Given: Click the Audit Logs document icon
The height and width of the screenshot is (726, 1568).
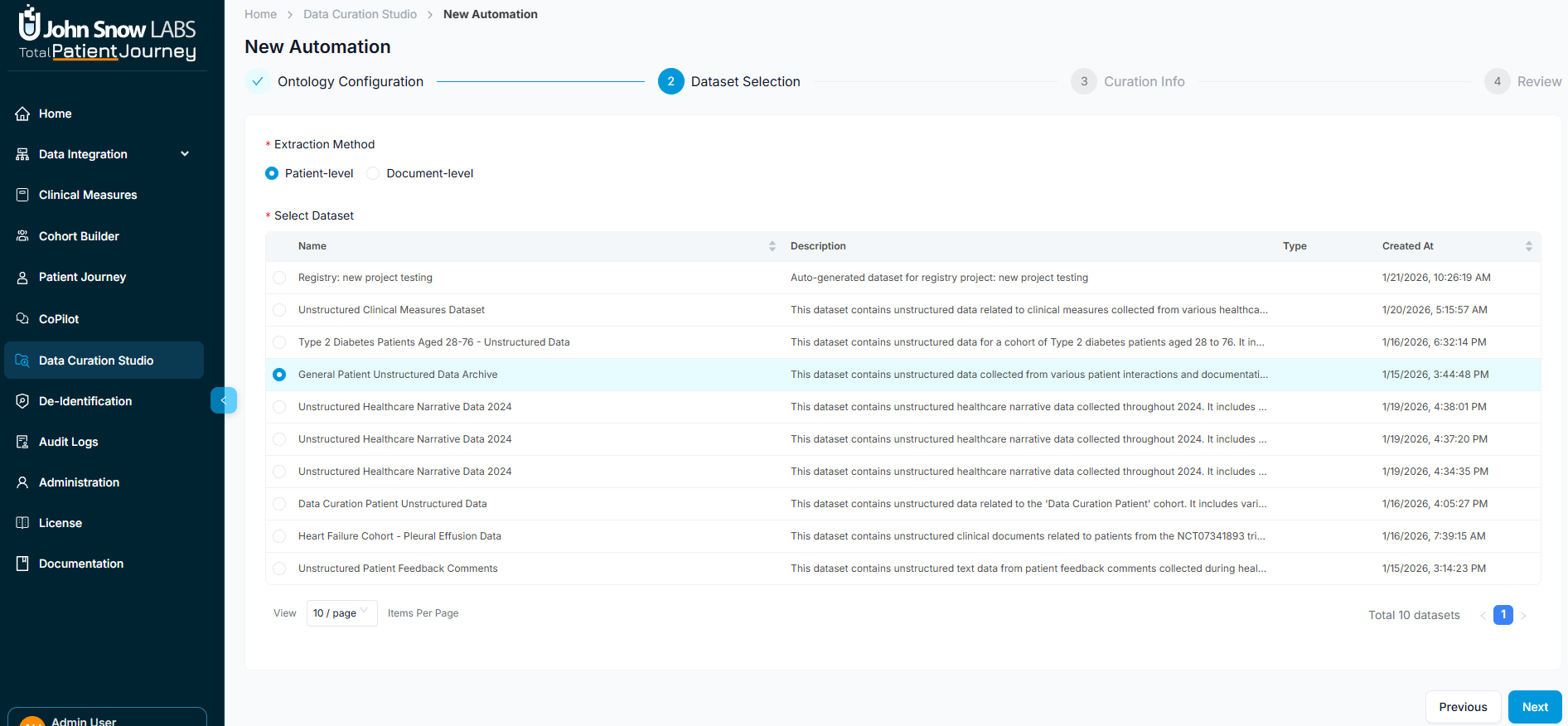Looking at the screenshot, I should pos(22,442).
